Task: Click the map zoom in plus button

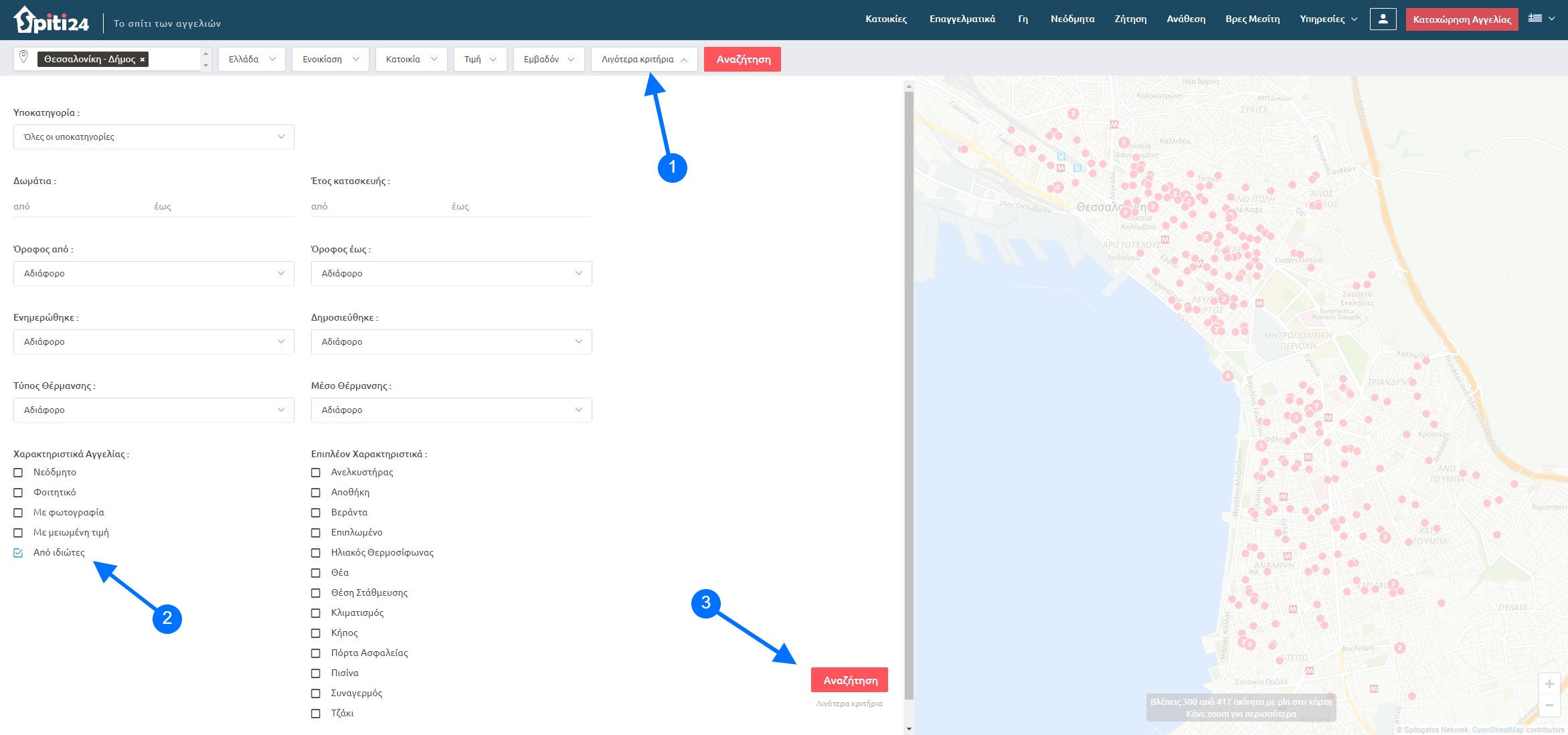Action: click(1549, 683)
